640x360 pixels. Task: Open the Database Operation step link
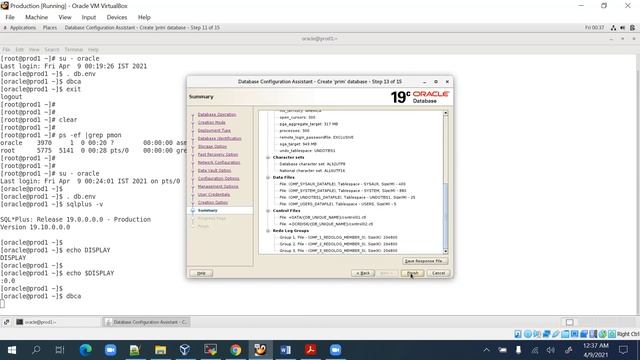click(x=217, y=115)
